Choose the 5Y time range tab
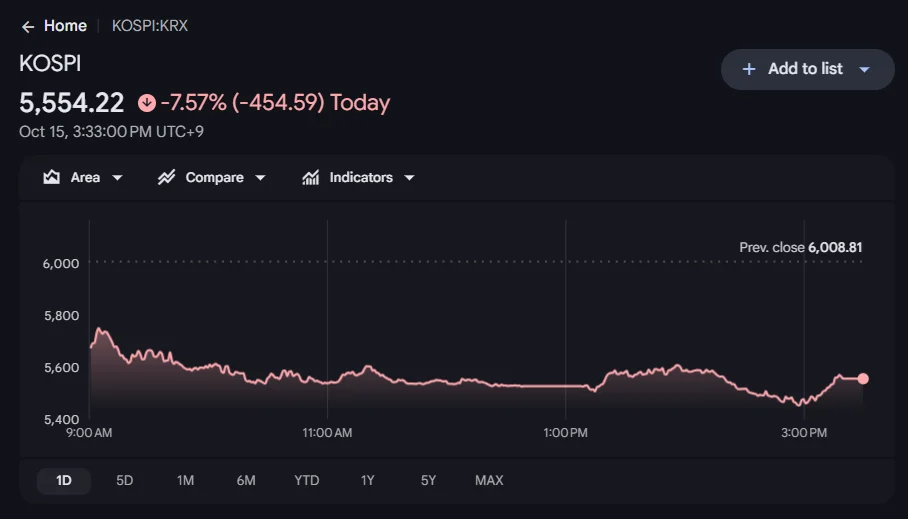The height and width of the screenshot is (519, 908). click(429, 481)
